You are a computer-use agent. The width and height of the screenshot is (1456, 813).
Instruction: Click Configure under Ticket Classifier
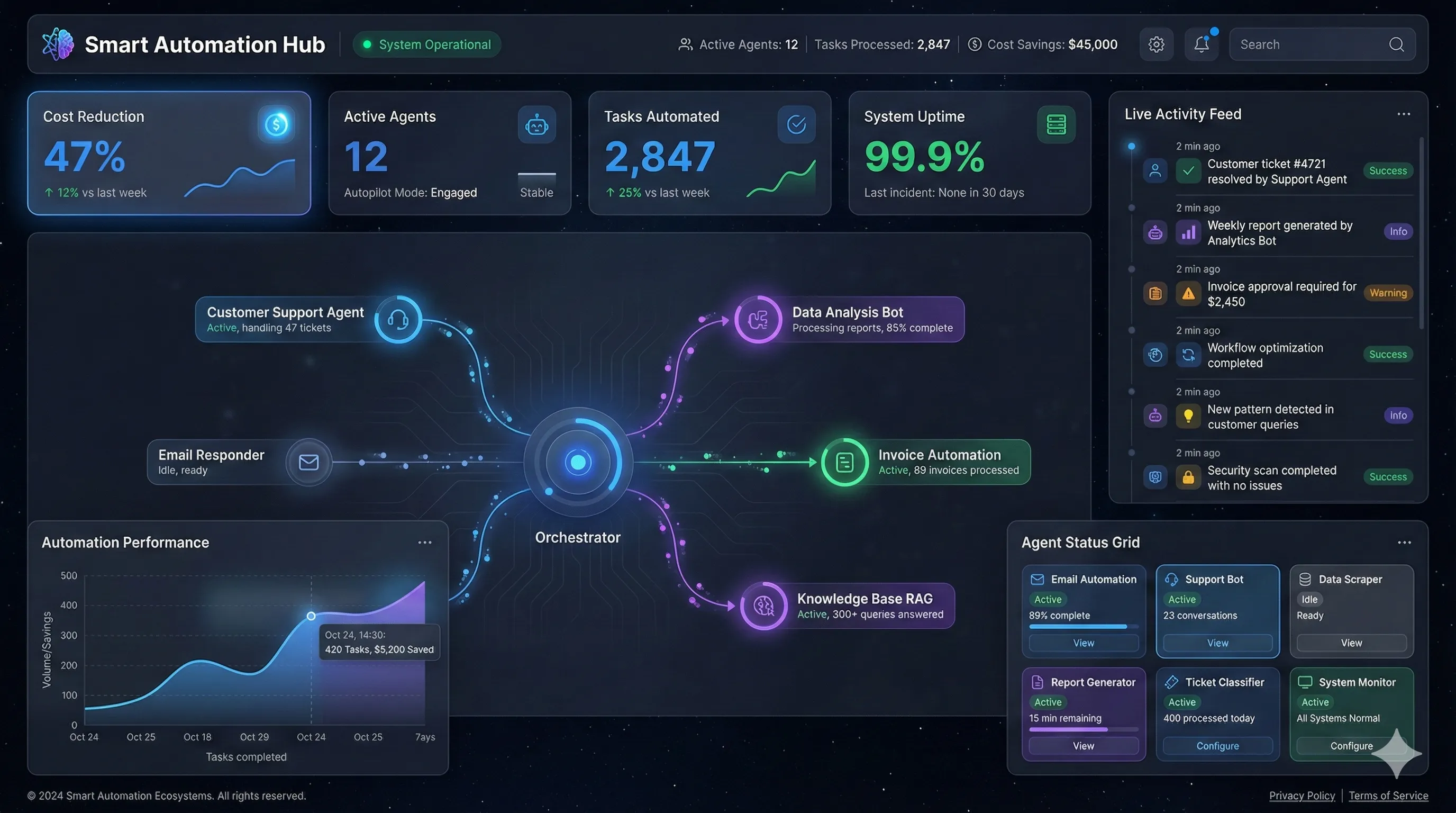point(1217,746)
